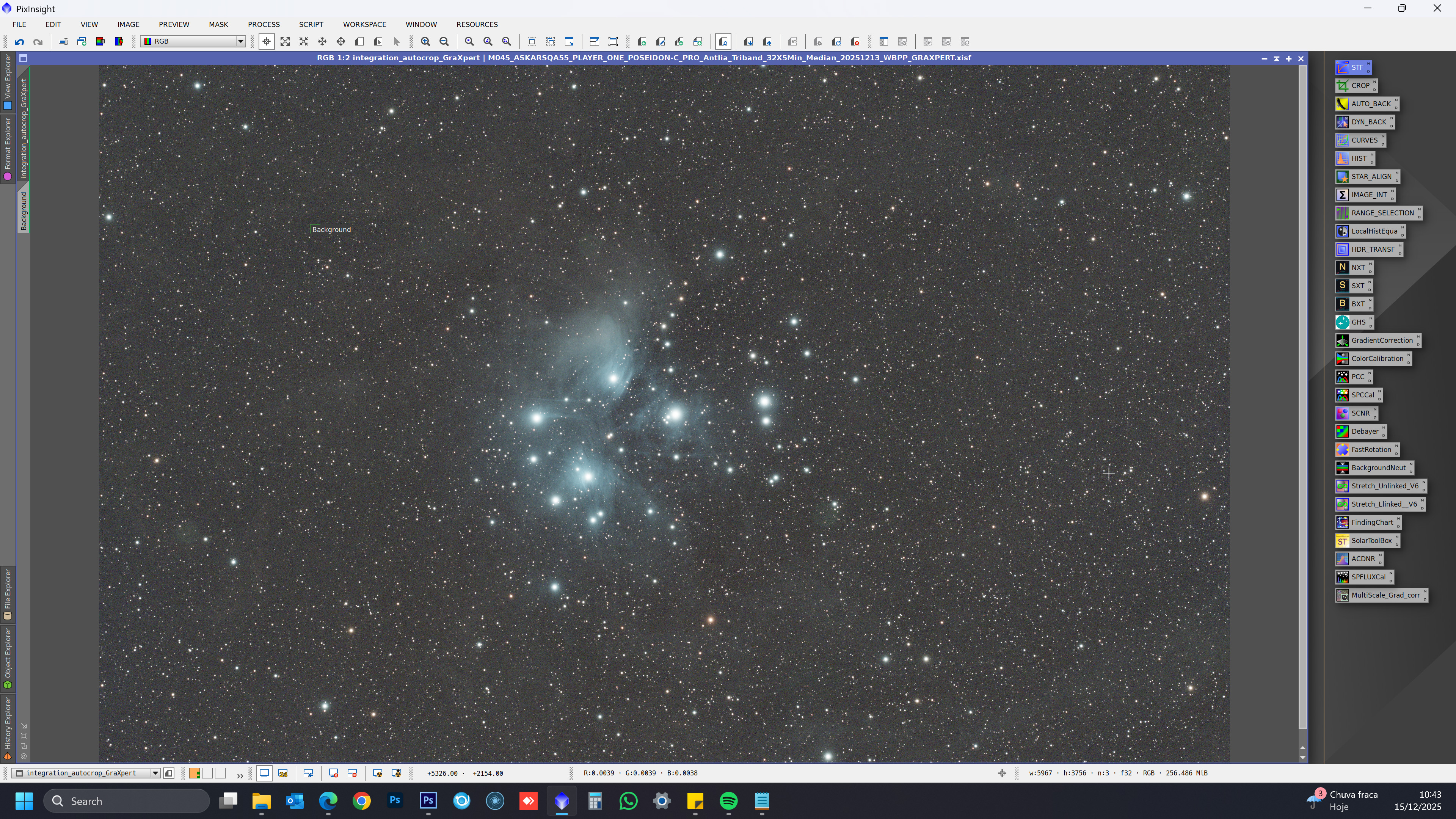Open Spotify from the Windows taskbar
The image size is (1456, 819).
pos(728,801)
